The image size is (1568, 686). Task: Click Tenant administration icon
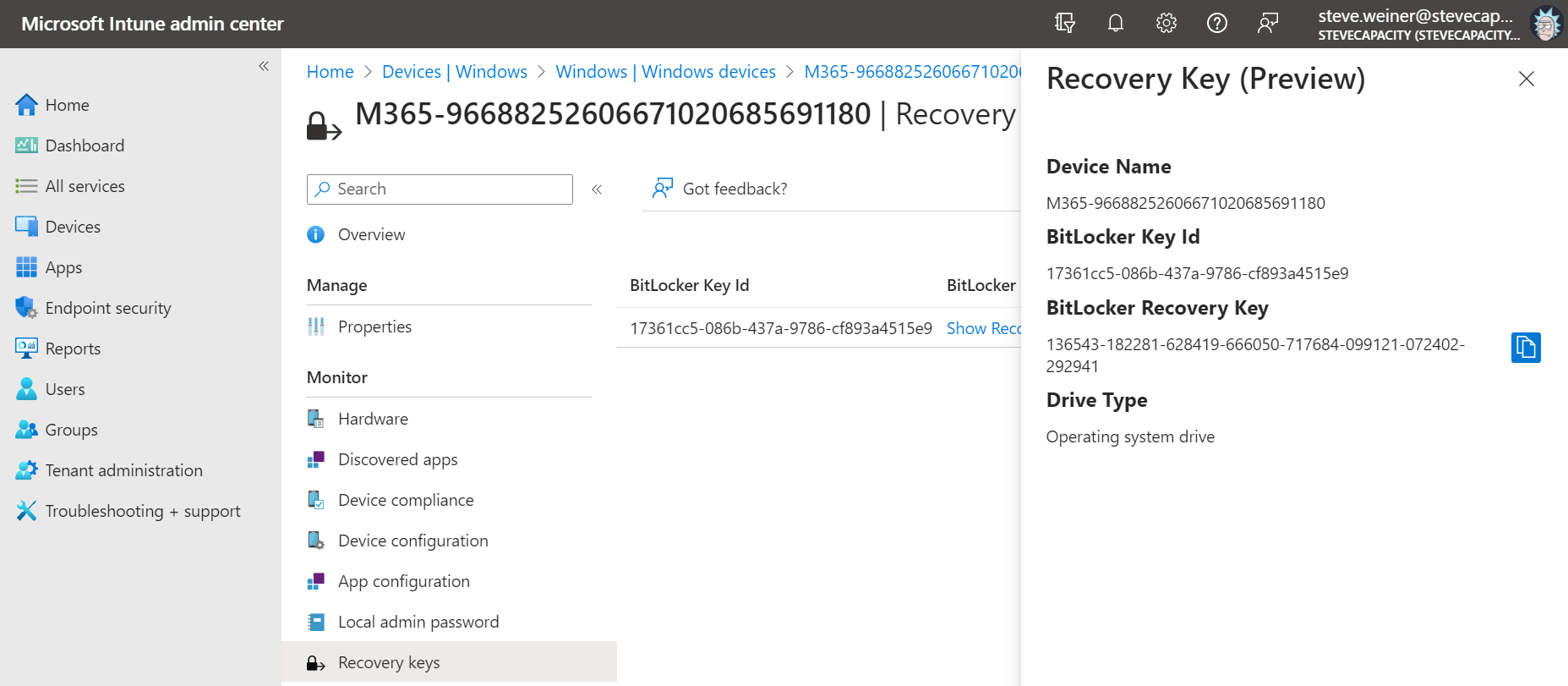click(x=26, y=470)
